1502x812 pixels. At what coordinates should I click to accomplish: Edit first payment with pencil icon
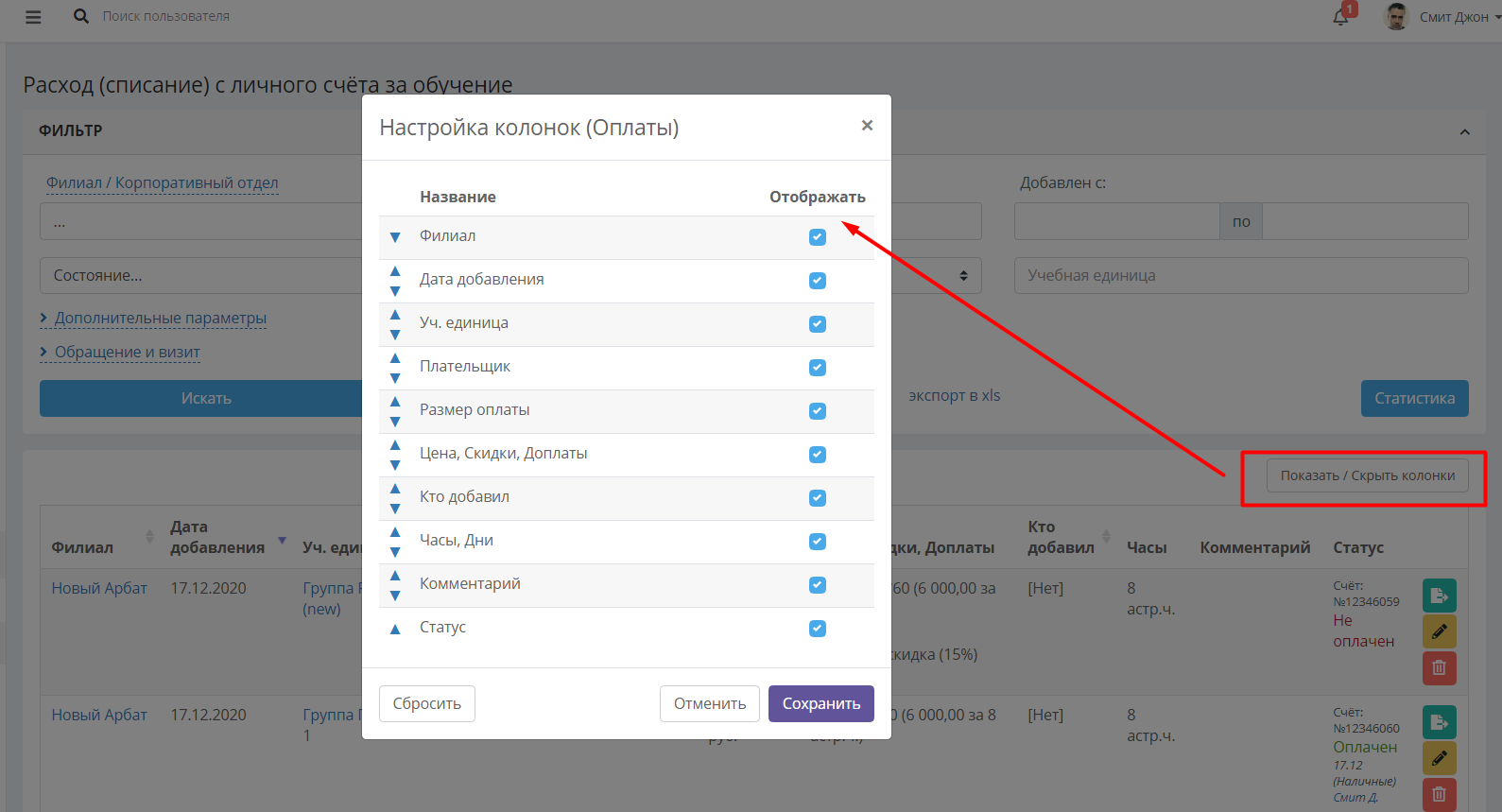point(1439,631)
